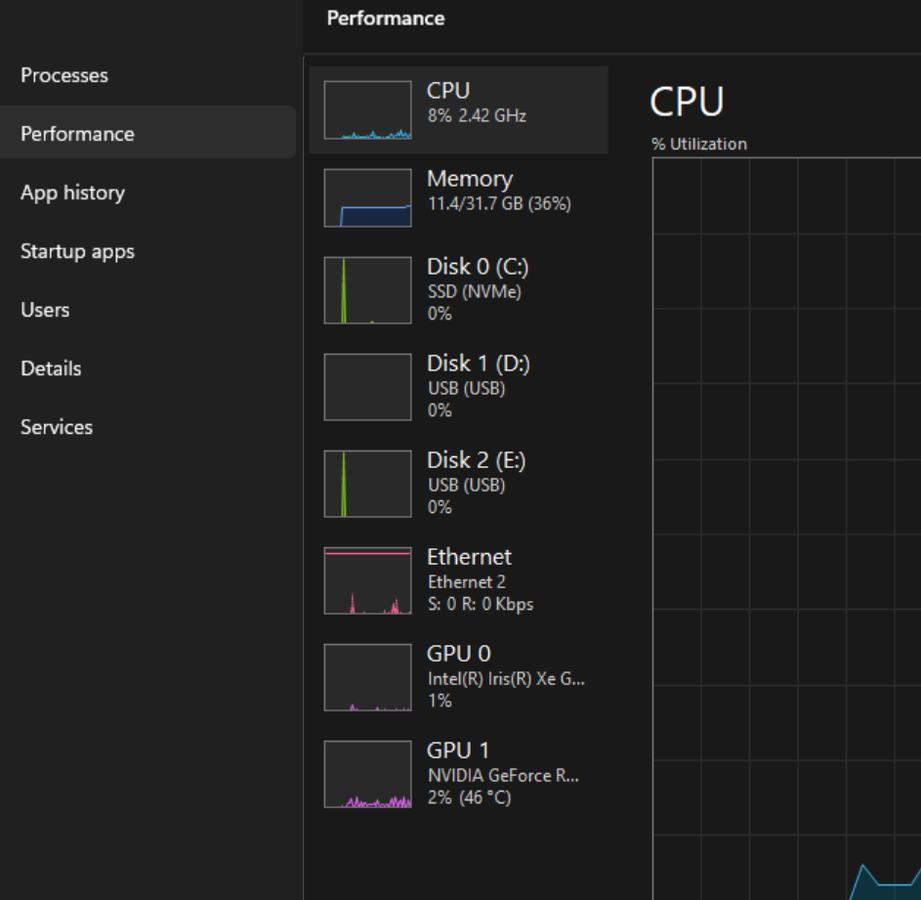The width and height of the screenshot is (921, 900).
Task: Open the Startup apps section
Action: coord(77,252)
